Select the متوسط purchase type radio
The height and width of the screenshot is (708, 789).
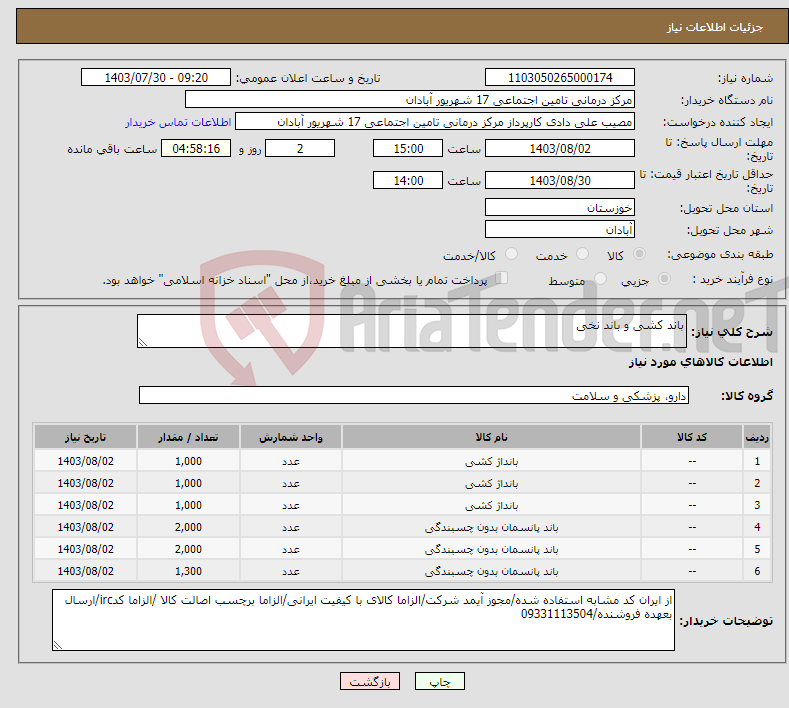pyautogui.click(x=600, y=279)
